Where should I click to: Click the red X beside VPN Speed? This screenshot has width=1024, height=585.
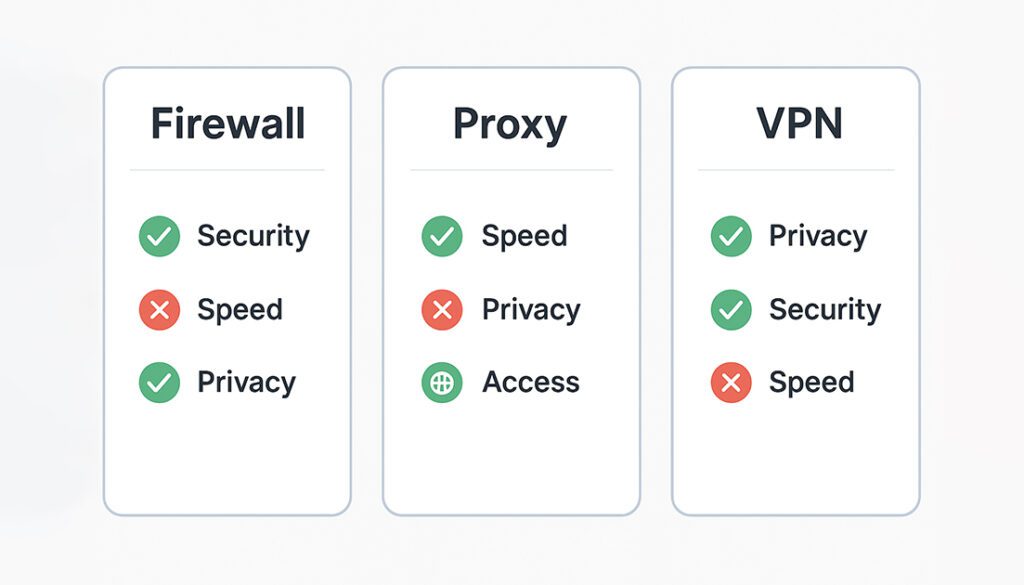731,383
